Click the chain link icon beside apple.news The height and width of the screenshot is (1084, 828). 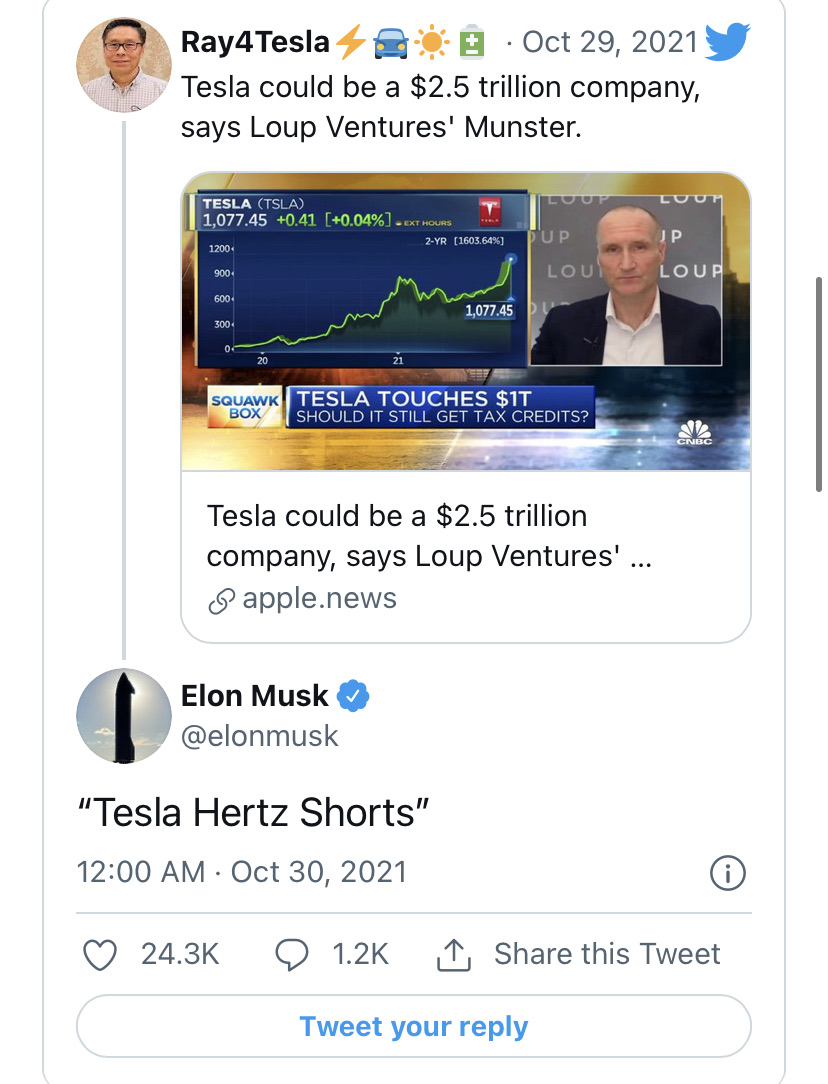220,600
